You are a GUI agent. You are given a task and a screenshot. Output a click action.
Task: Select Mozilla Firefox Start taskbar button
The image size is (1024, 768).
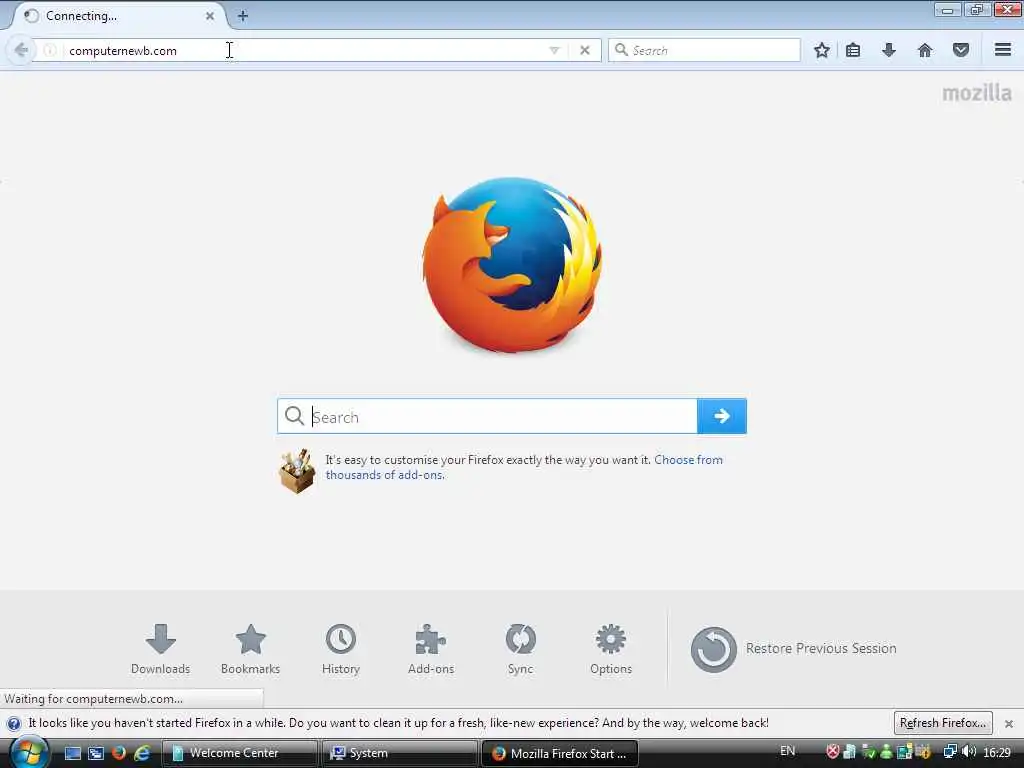point(559,753)
